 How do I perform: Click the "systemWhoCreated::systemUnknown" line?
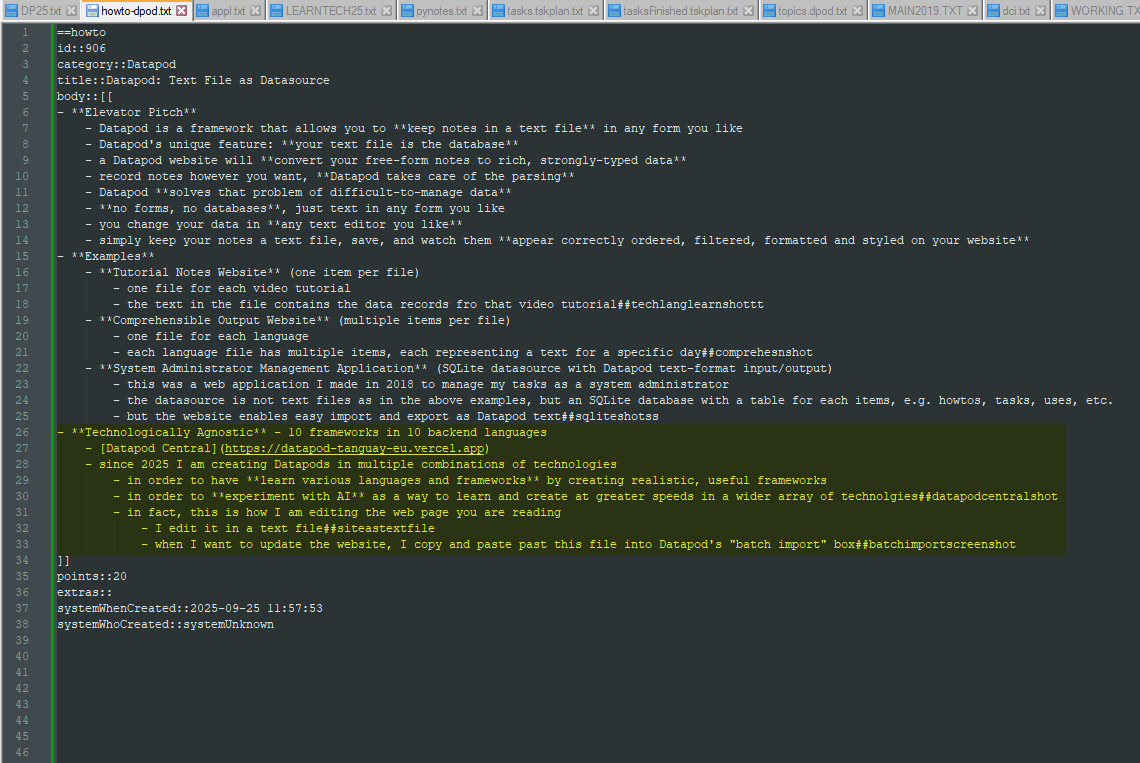165,625
